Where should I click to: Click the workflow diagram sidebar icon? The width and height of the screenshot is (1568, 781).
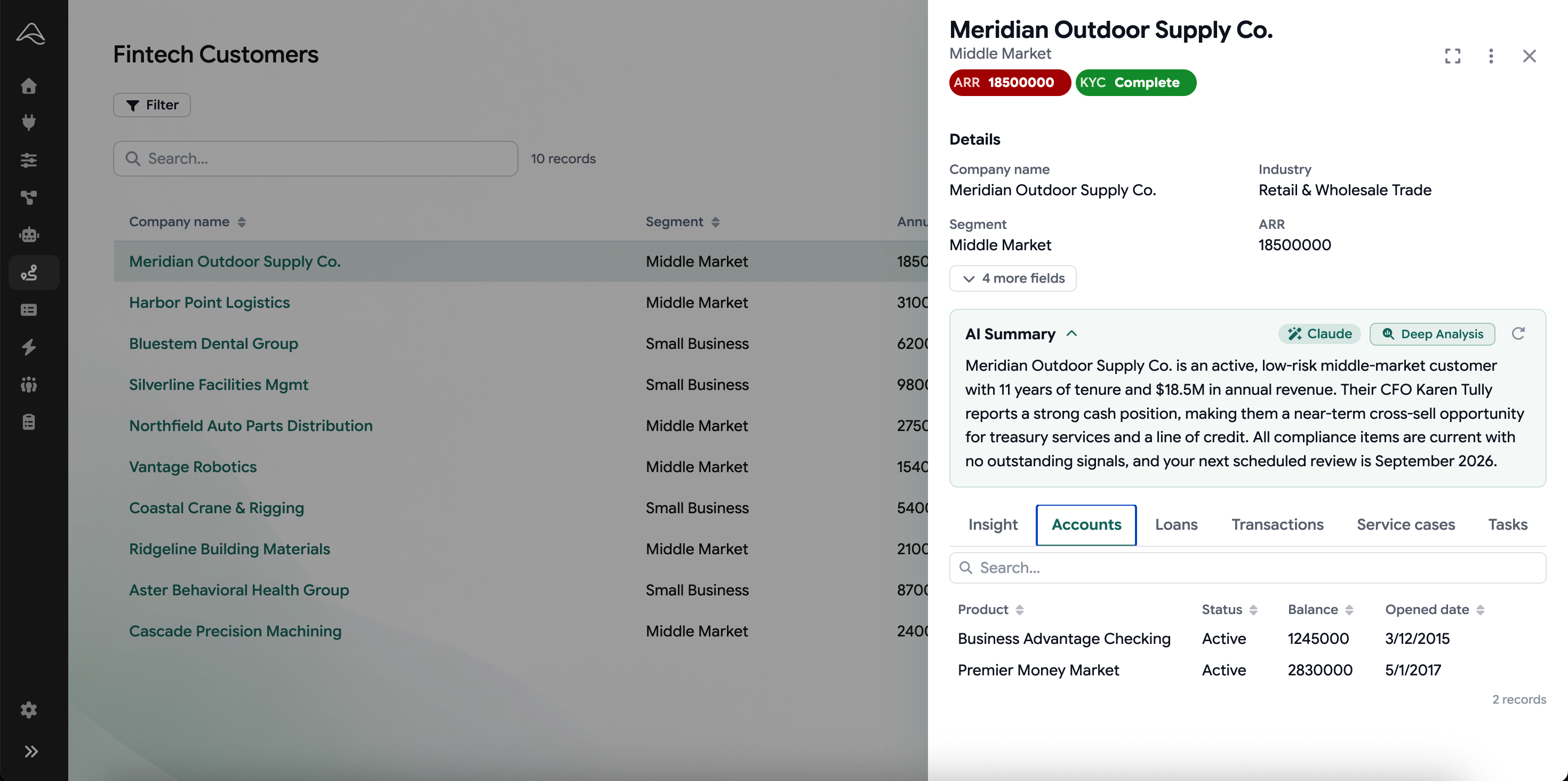click(29, 198)
